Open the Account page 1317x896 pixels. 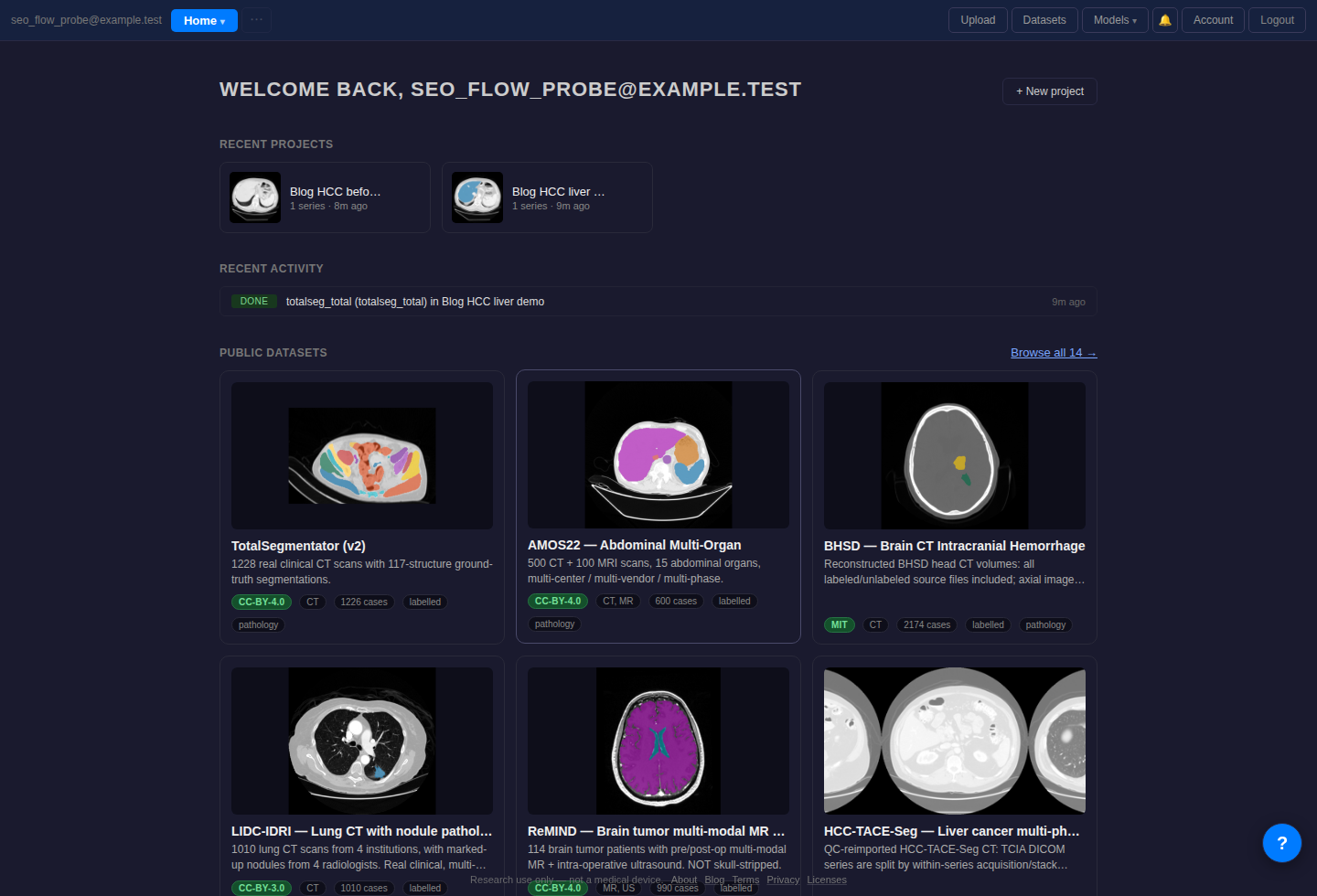pos(1213,20)
